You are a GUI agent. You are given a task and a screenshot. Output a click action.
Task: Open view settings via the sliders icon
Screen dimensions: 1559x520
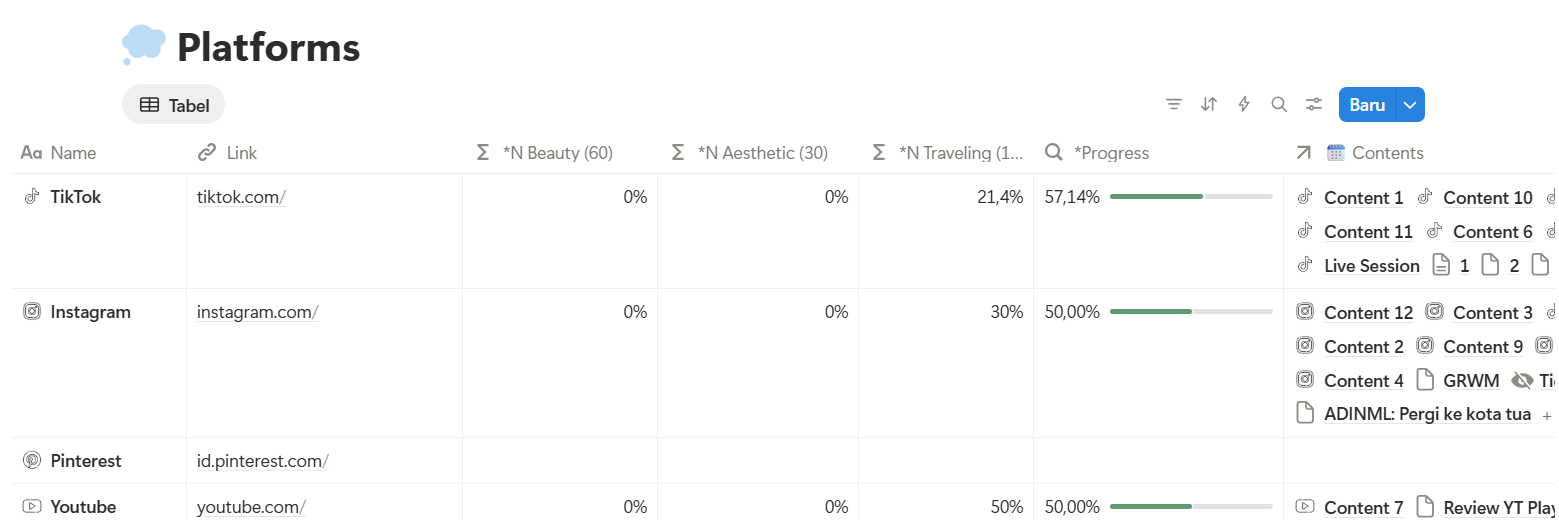point(1314,104)
